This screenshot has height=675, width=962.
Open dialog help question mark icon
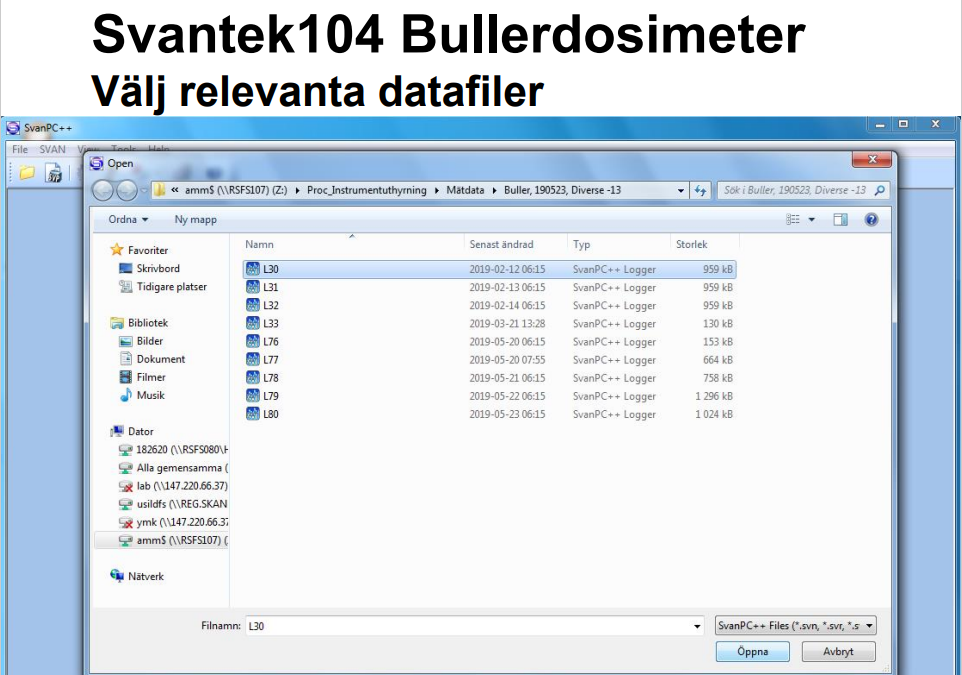[x=871, y=220]
